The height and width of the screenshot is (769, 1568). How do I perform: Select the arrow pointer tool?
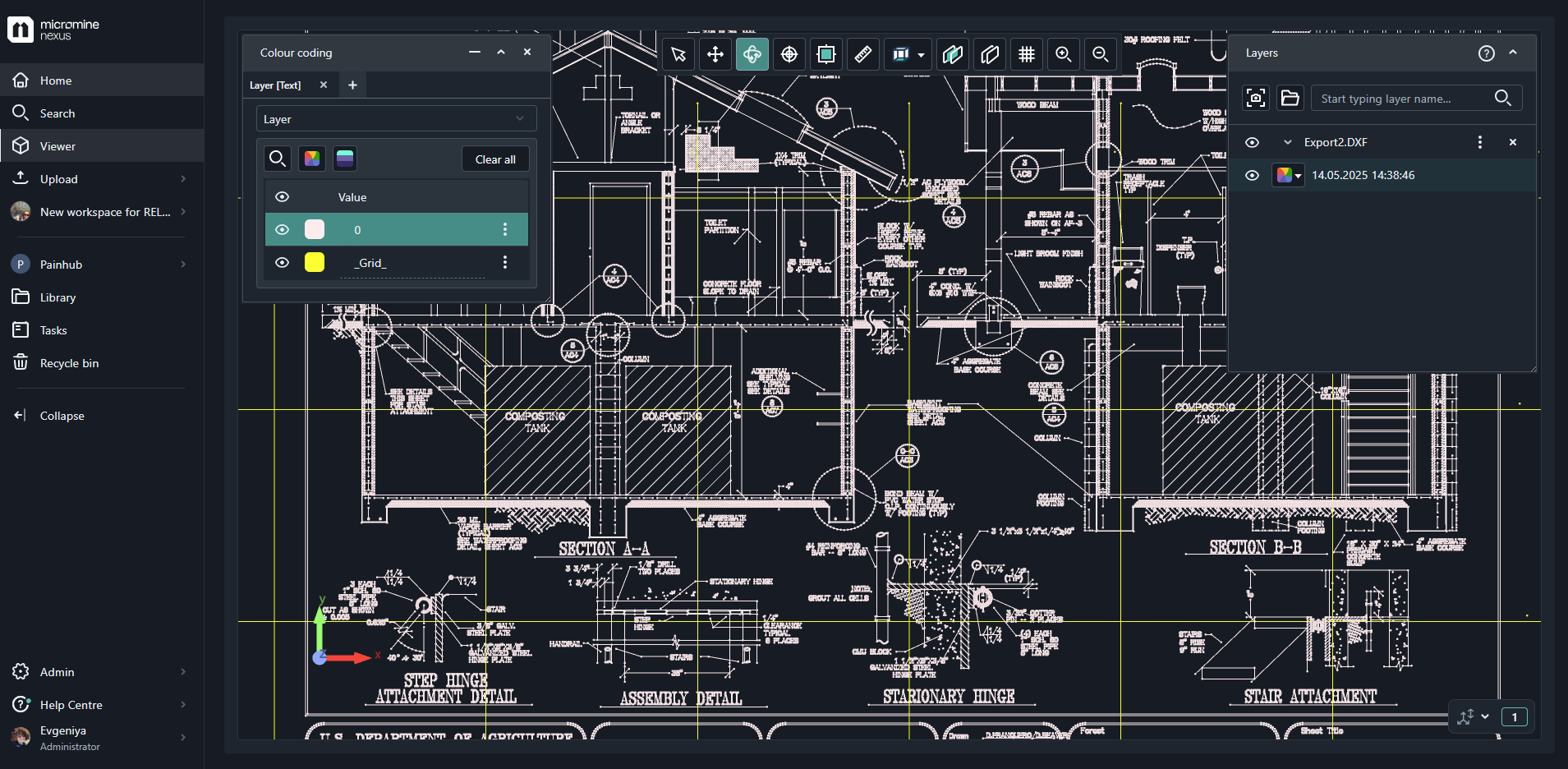678,54
